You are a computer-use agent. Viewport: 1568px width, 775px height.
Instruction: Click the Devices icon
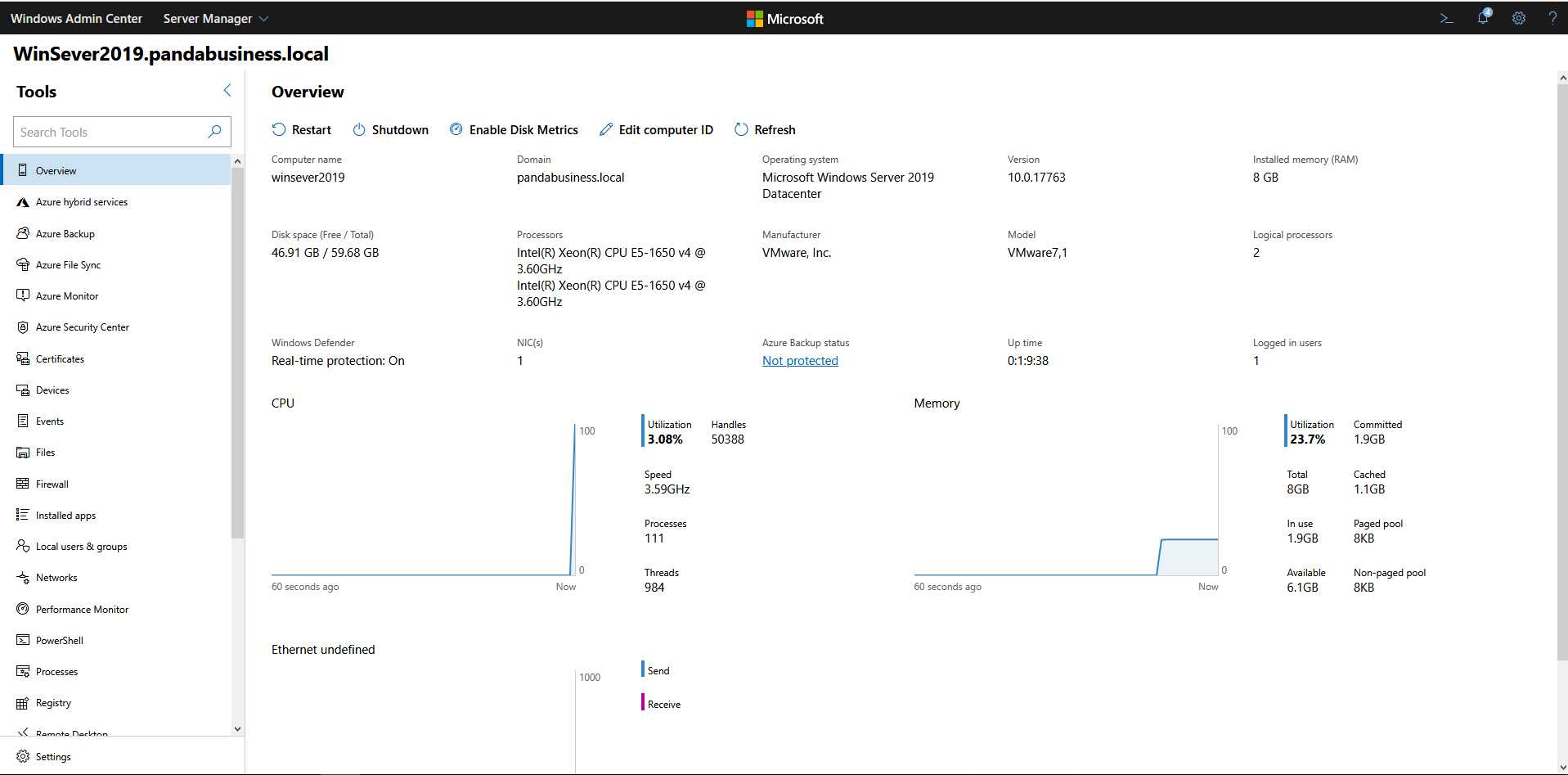point(23,390)
